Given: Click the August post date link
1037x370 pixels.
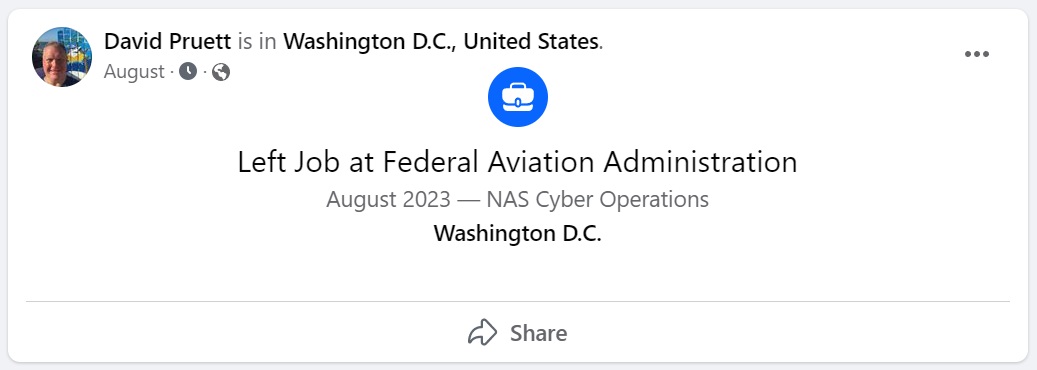Looking at the screenshot, I should (134, 71).
